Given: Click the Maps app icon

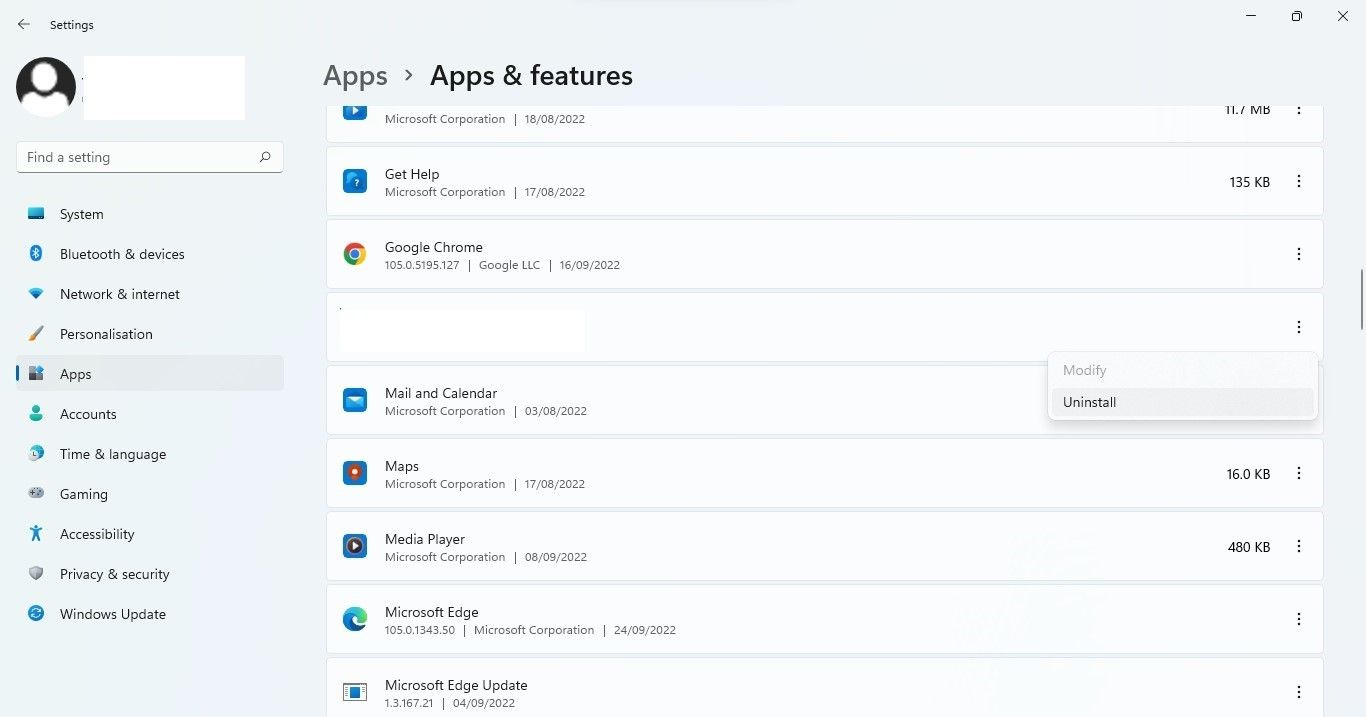Looking at the screenshot, I should 355,473.
